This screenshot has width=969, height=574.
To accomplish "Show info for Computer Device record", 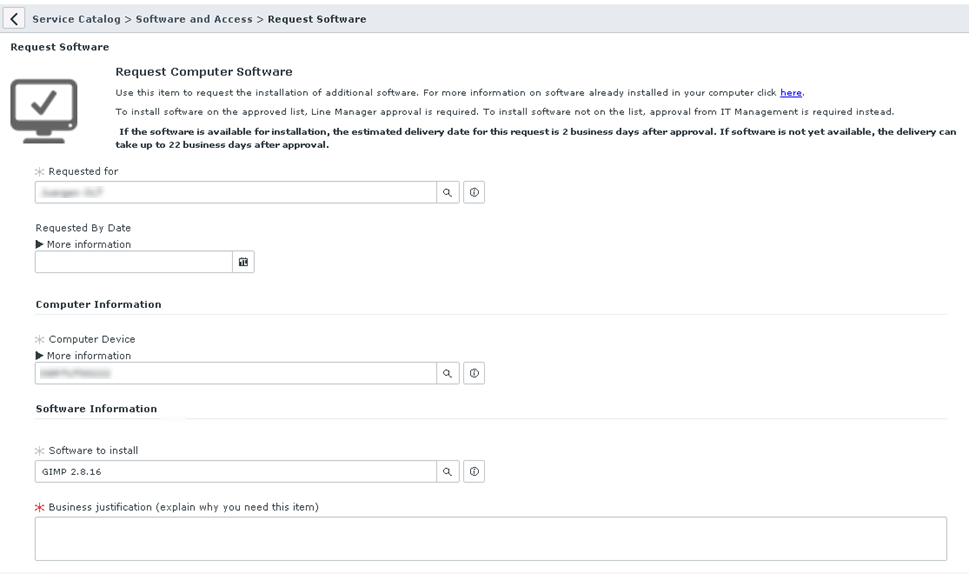I will 474,373.
